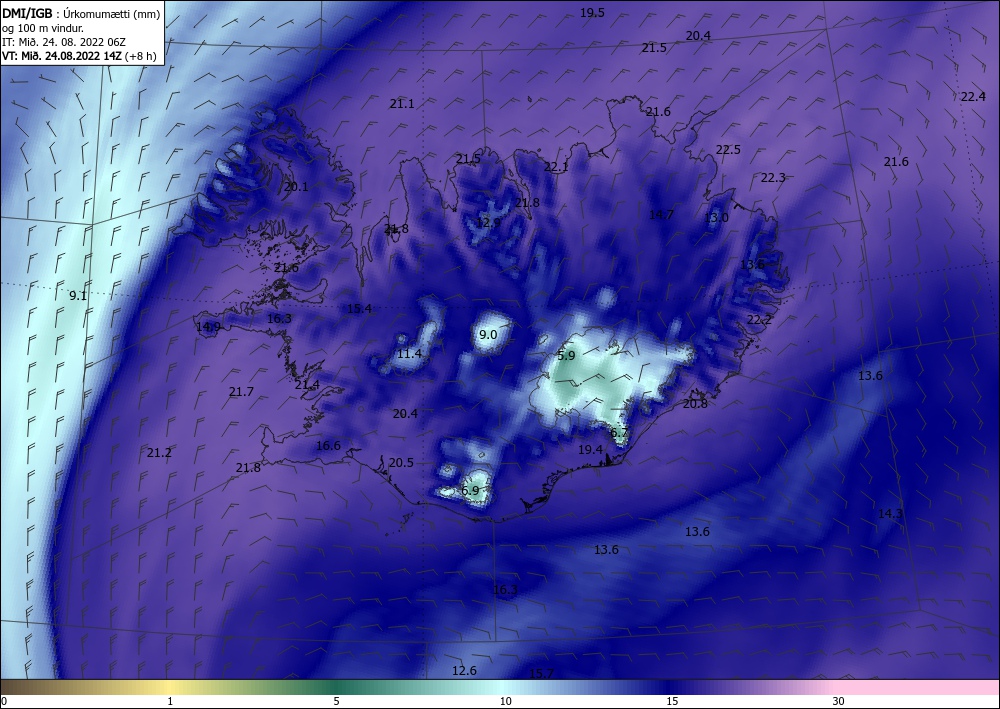The image size is (1000, 709).
Task: Click the 12.6 value label
Action: tap(464, 670)
